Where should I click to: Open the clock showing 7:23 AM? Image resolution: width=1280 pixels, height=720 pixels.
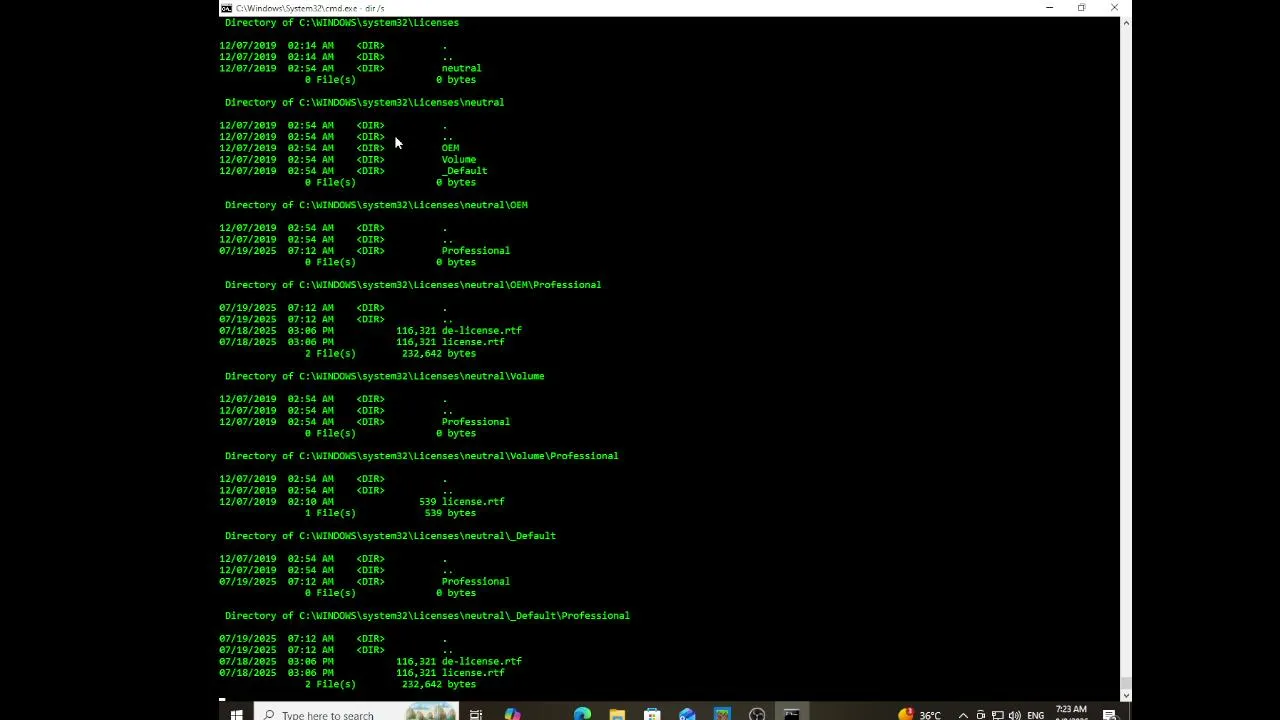[x=1071, y=712]
